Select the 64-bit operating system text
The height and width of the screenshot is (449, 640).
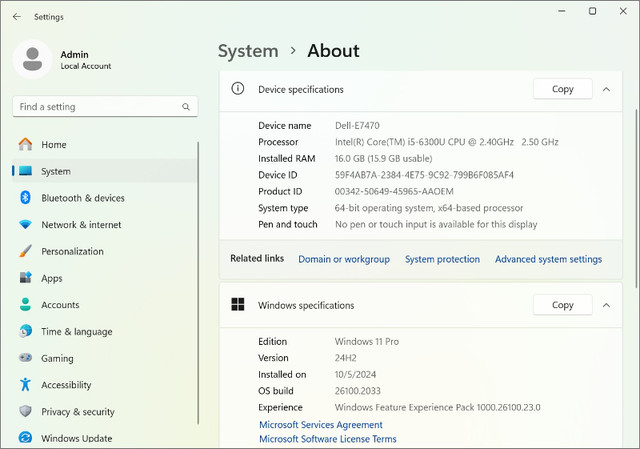(429, 208)
